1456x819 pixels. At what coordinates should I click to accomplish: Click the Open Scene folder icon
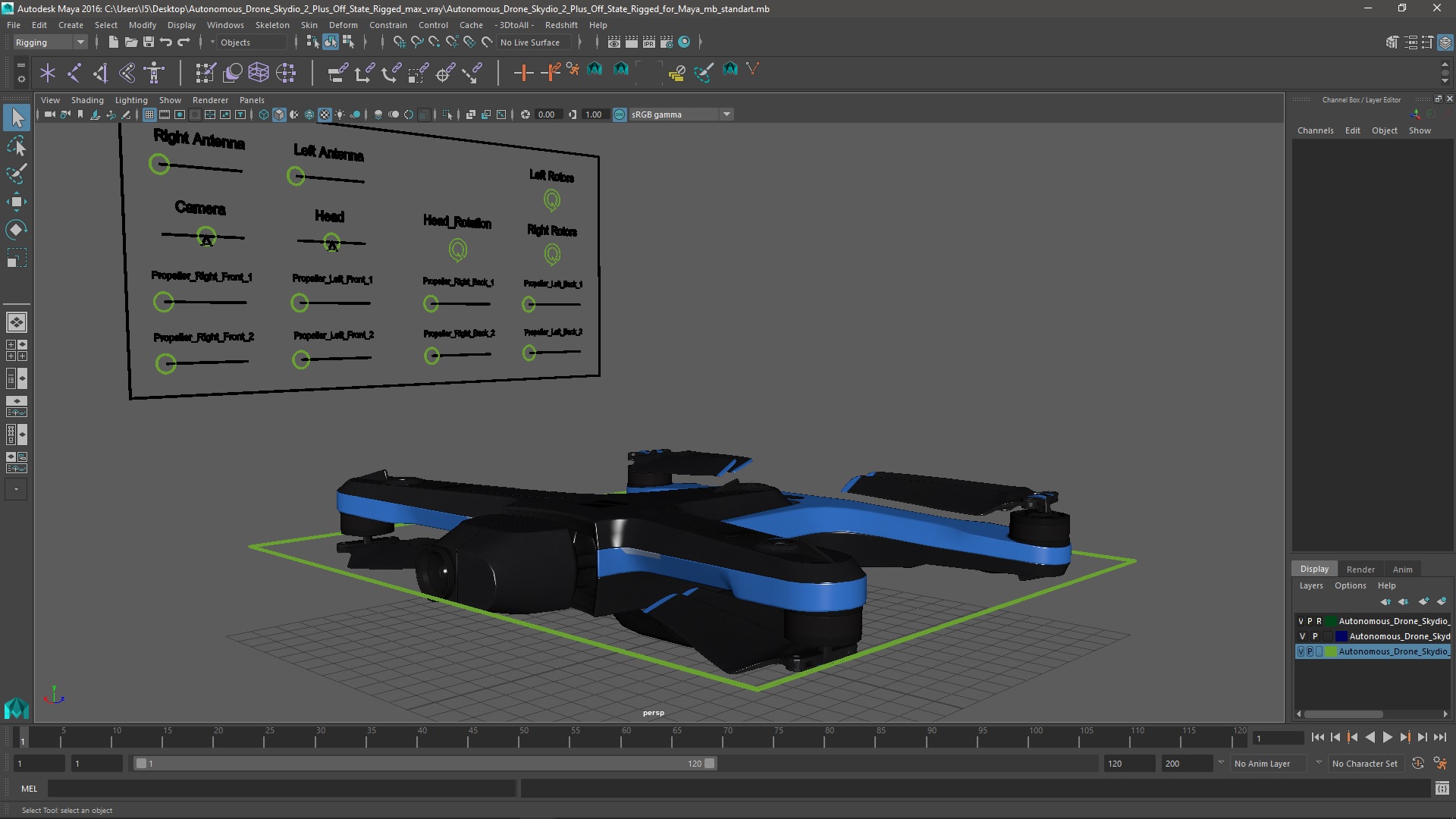click(130, 42)
